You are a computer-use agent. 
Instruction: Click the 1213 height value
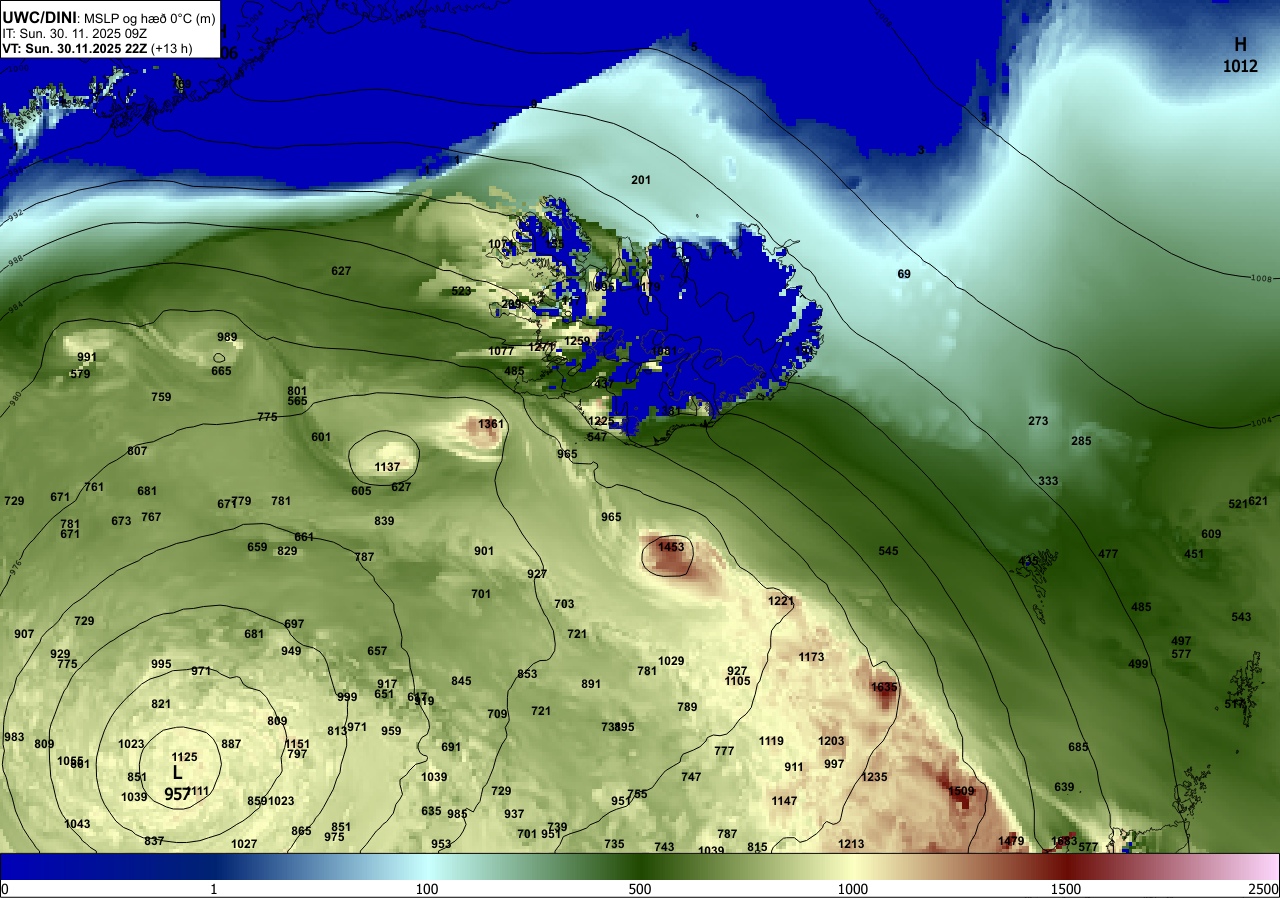click(x=851, y=844)
